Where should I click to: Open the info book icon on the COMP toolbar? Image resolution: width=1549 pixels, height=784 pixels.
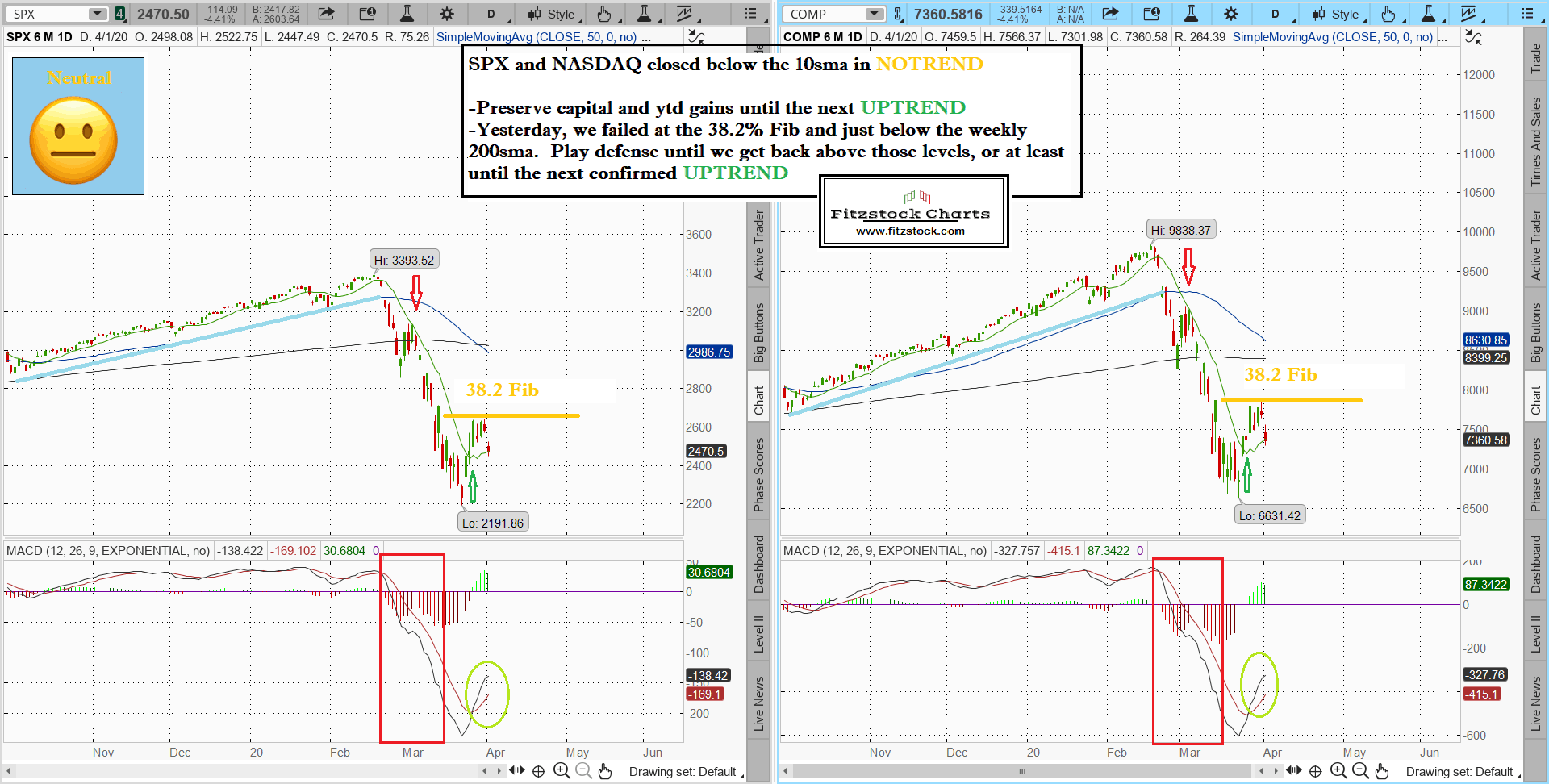pos(1152,14)
